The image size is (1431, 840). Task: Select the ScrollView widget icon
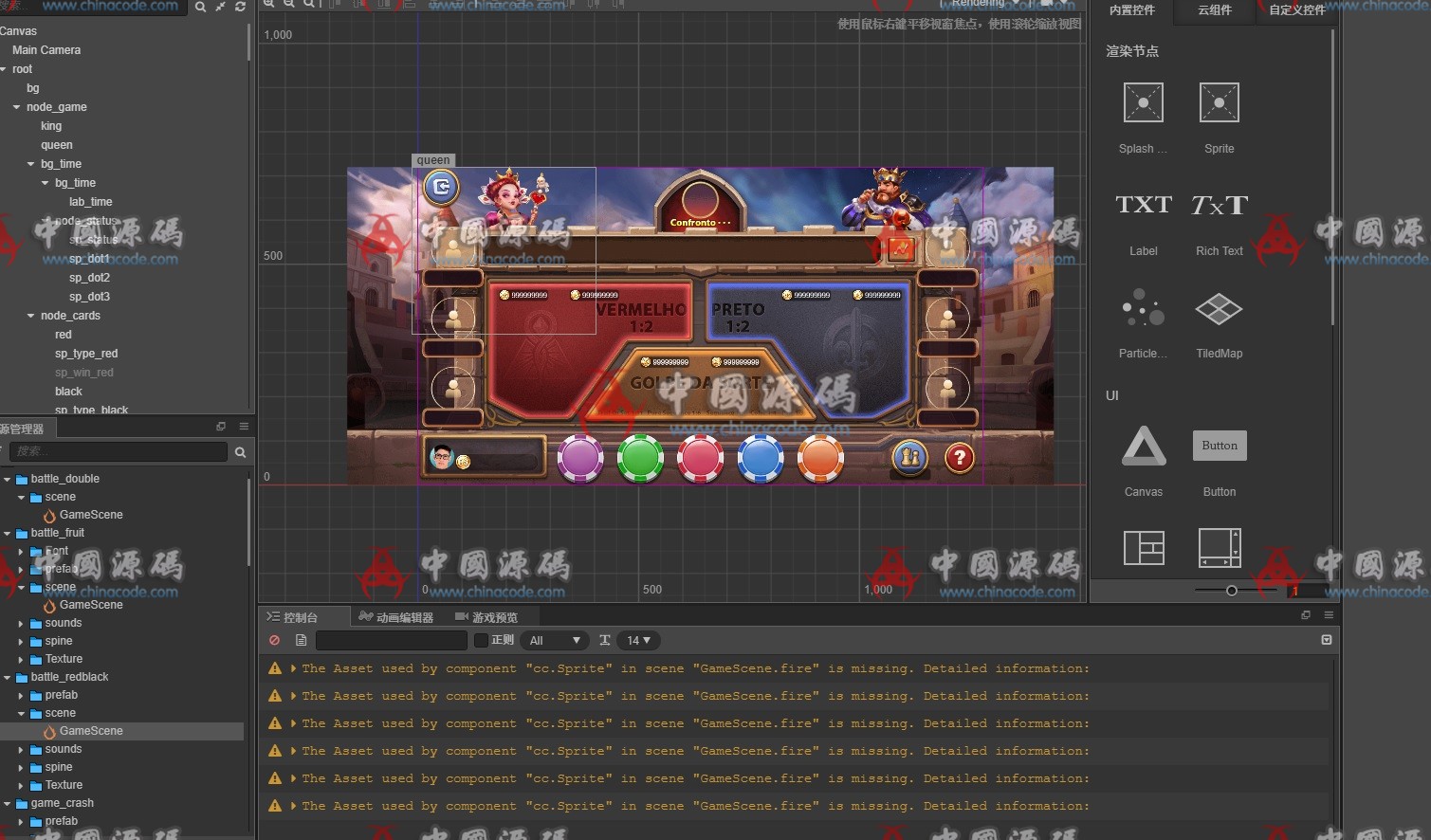(1219, 548)
